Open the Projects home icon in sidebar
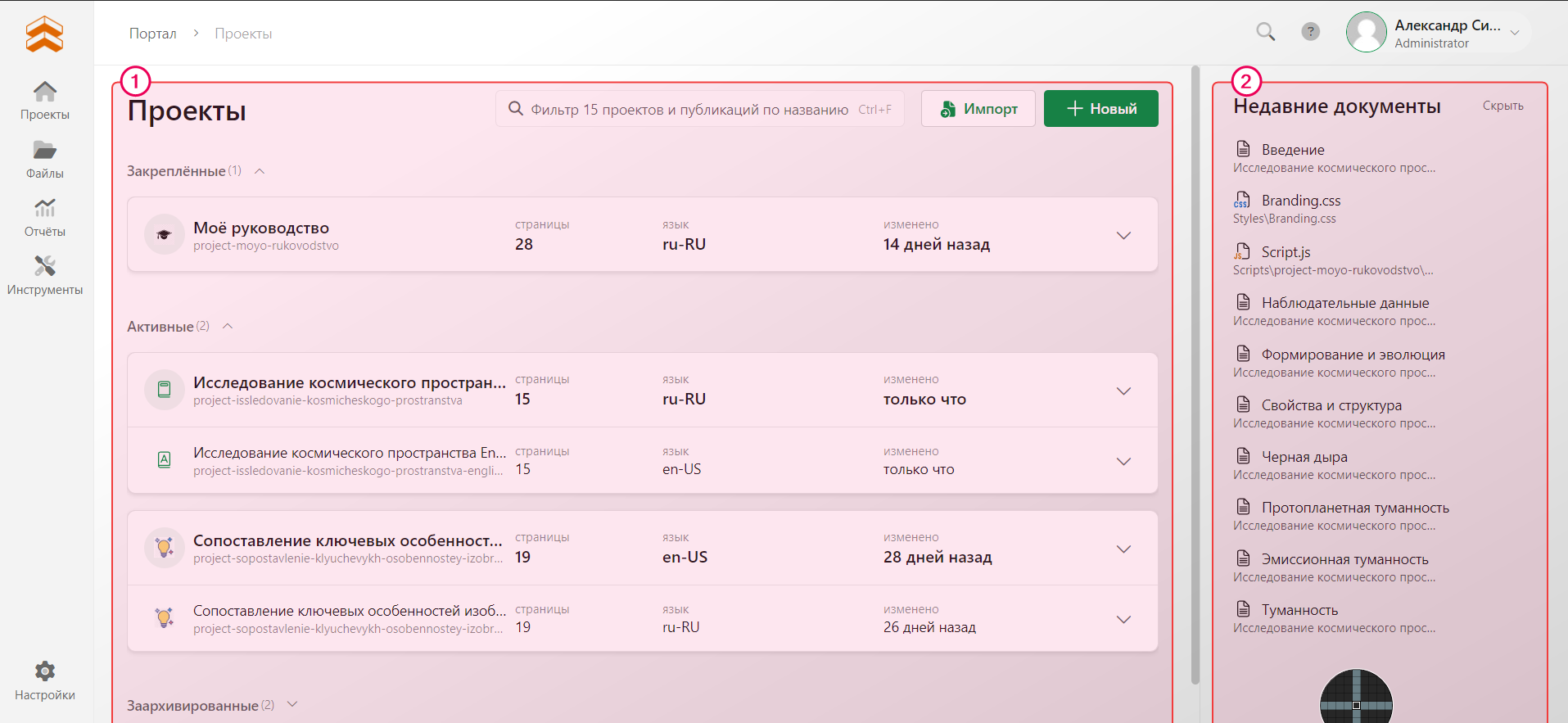 45,92
